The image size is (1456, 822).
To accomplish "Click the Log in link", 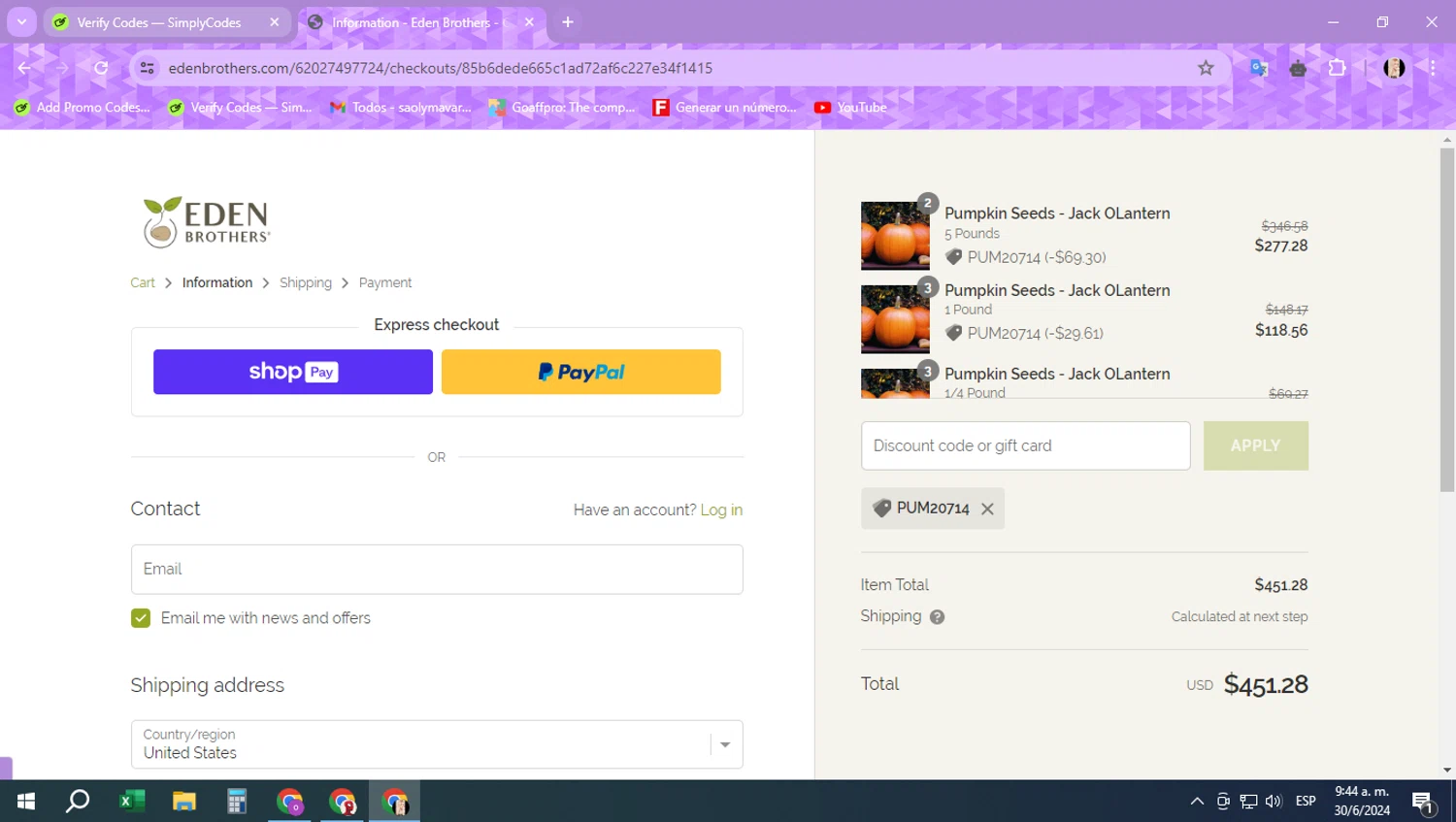I will click(721, 510).
